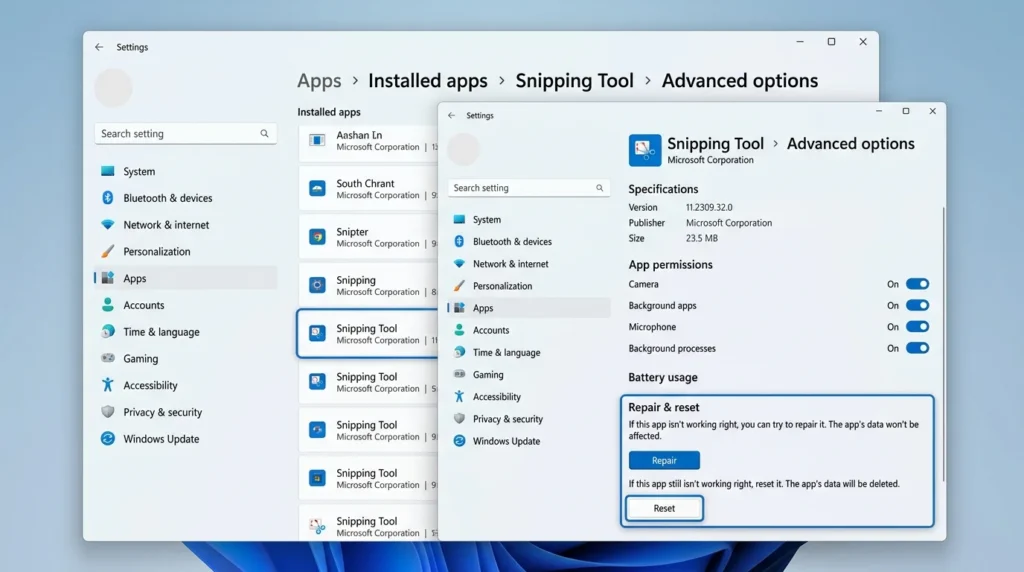Click search magnifier in back window search box
This screenshot has height=572, width=1024.
[x=264, y=134]
